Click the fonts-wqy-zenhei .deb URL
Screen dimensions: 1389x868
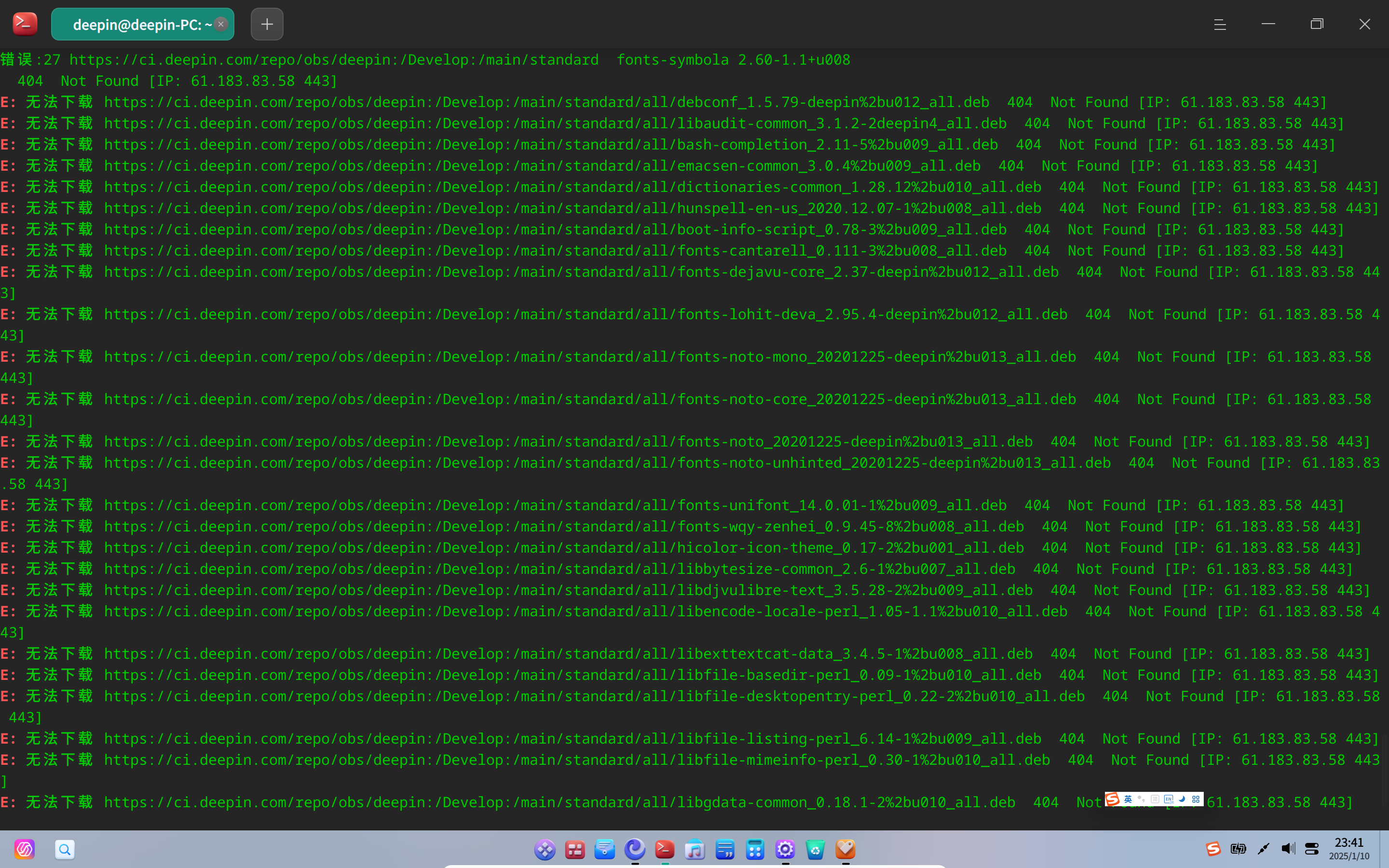click(x=564, y=527)
